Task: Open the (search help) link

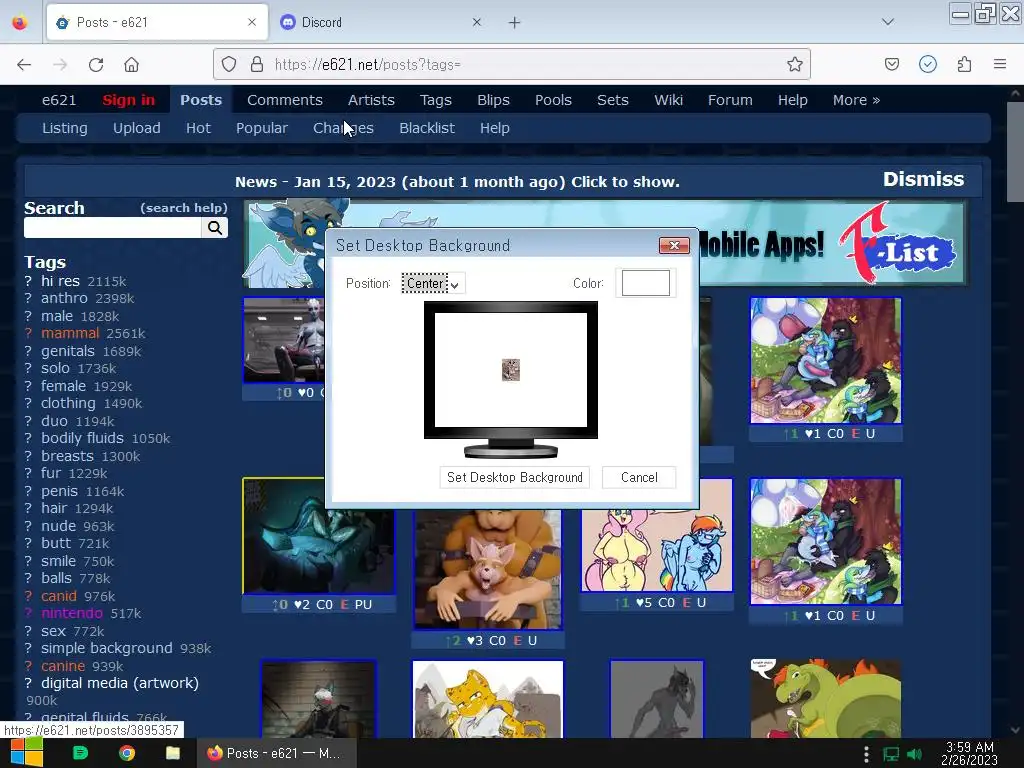Action: coord(184,208)
